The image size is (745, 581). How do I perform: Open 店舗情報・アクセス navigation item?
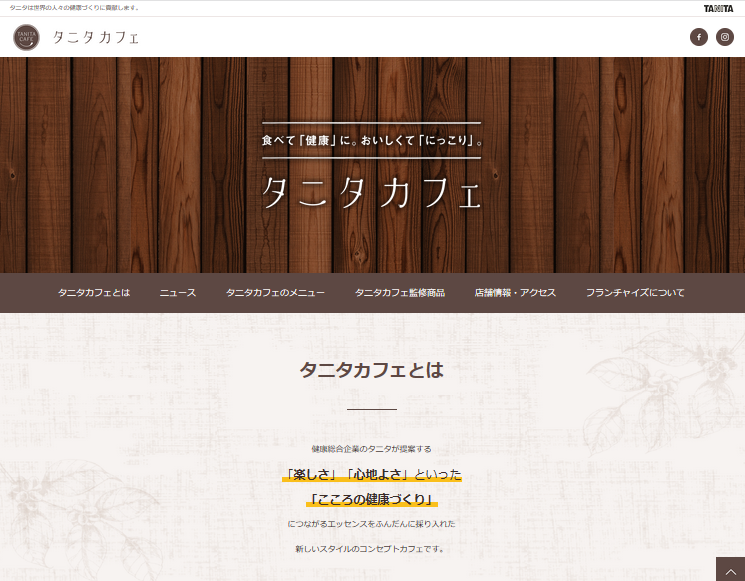(x=515, y=293)
